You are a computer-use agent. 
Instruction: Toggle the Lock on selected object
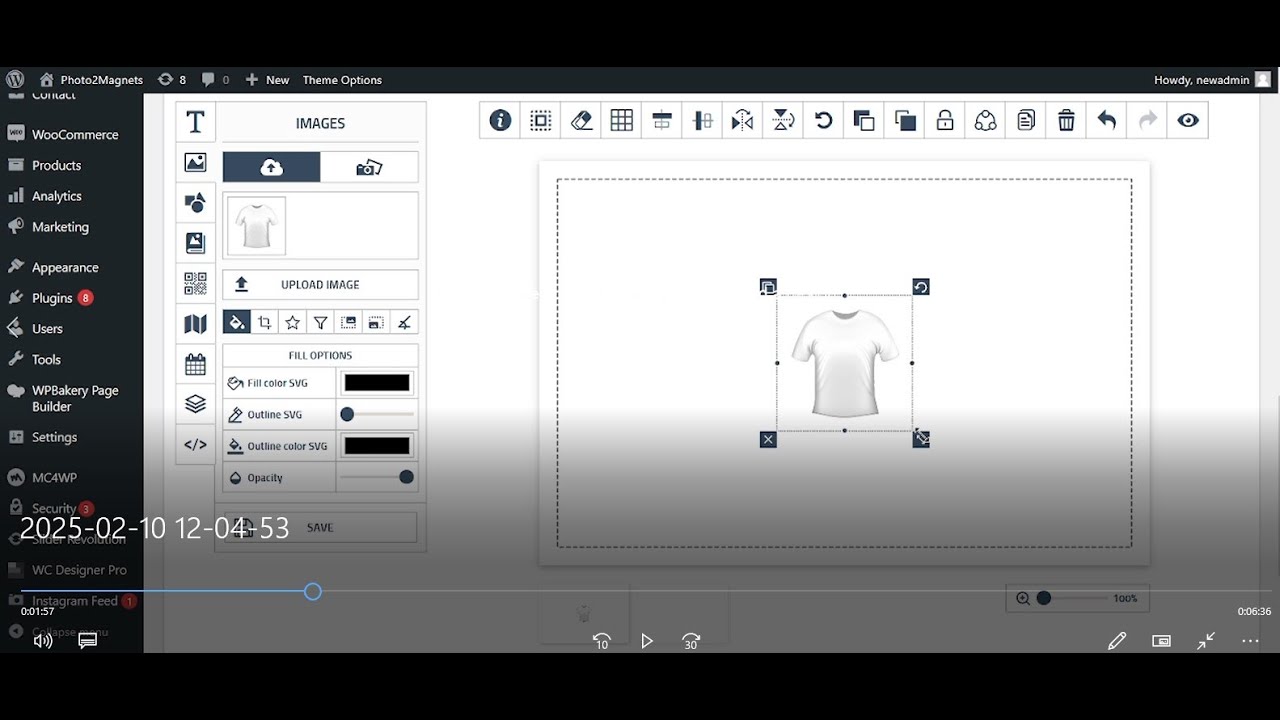945,120
